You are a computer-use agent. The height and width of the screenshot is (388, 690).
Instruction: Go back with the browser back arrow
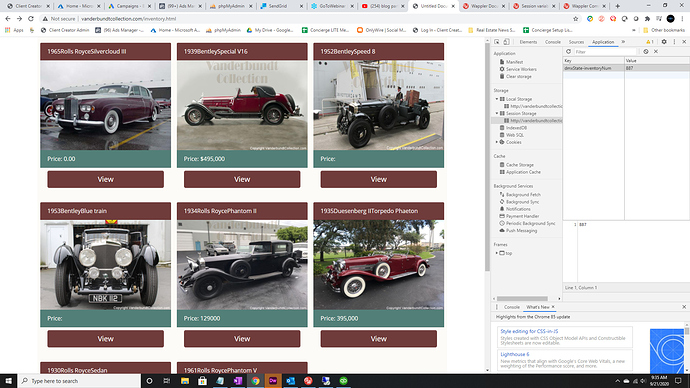pos(8,19)
